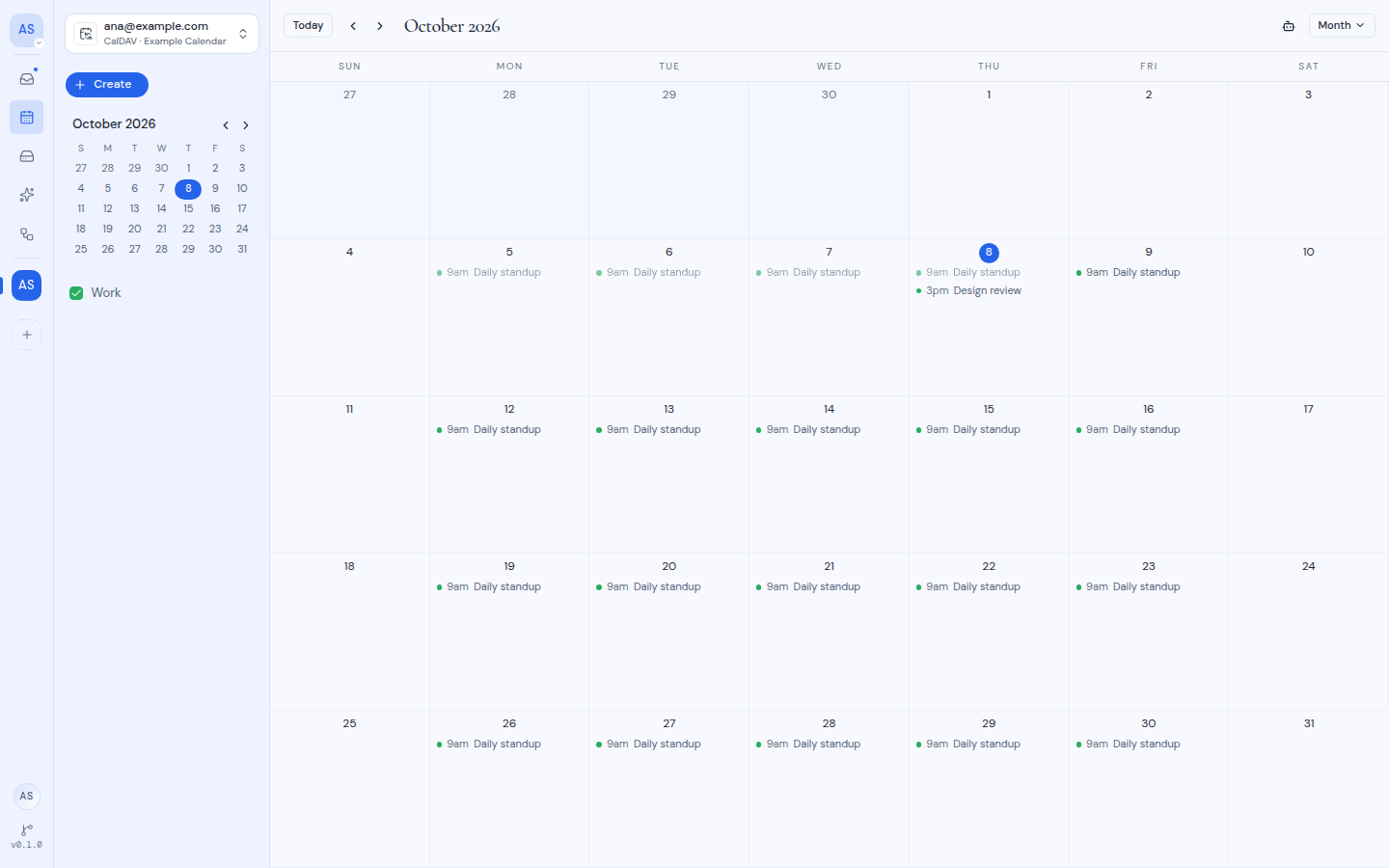Click day number 3 in the month grid
Image resolution: width=1389 pixels, height=868 pixels.
click(x=1308, y=95)
